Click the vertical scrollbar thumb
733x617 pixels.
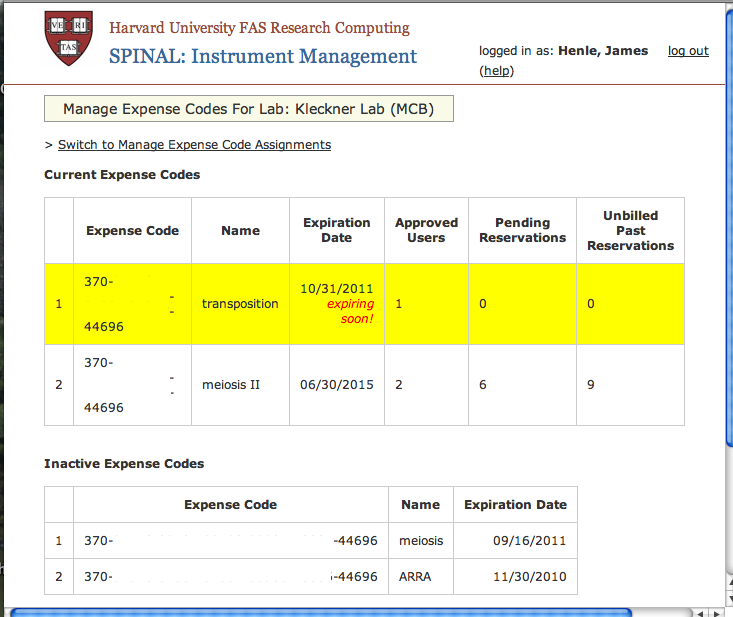pos(729,227)
